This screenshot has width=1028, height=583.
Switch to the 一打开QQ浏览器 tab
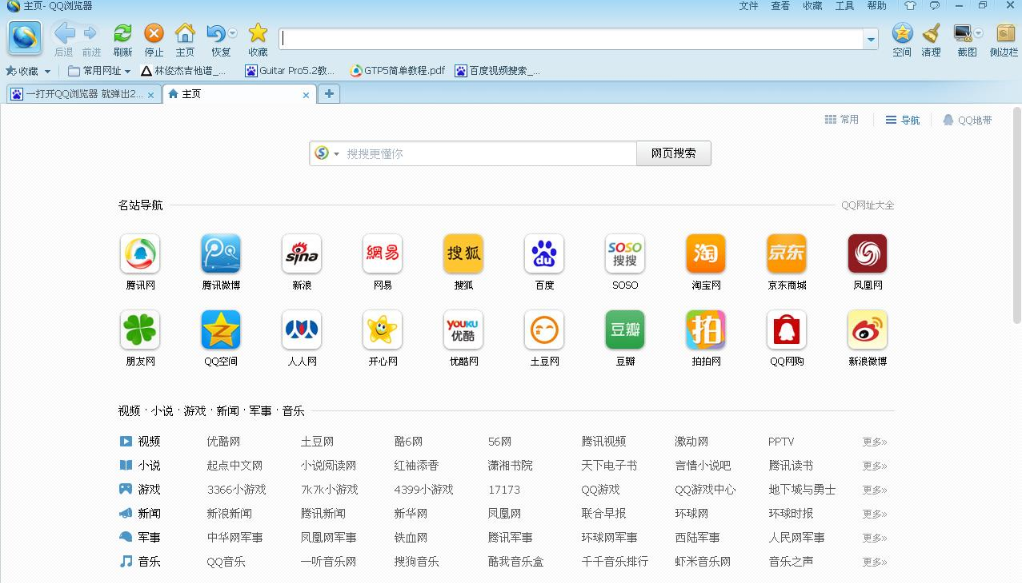click(78, 94)
